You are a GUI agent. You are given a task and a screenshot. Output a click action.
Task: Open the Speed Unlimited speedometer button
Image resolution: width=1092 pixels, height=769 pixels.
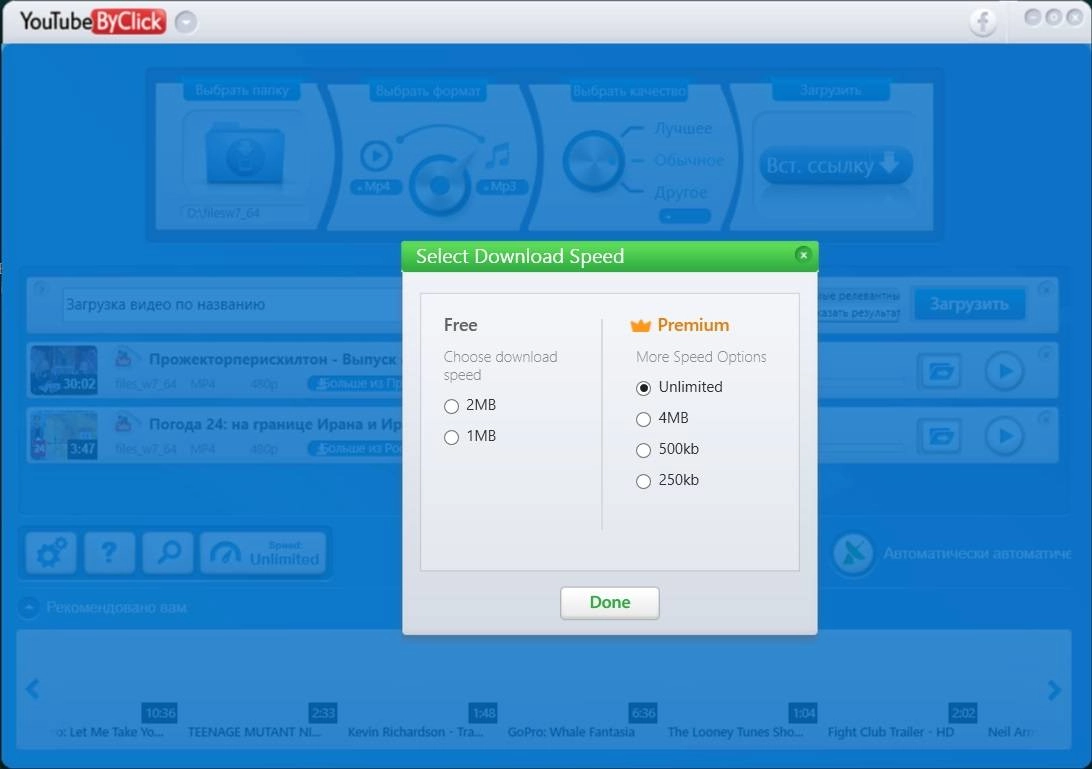click(x=263, y=553)
